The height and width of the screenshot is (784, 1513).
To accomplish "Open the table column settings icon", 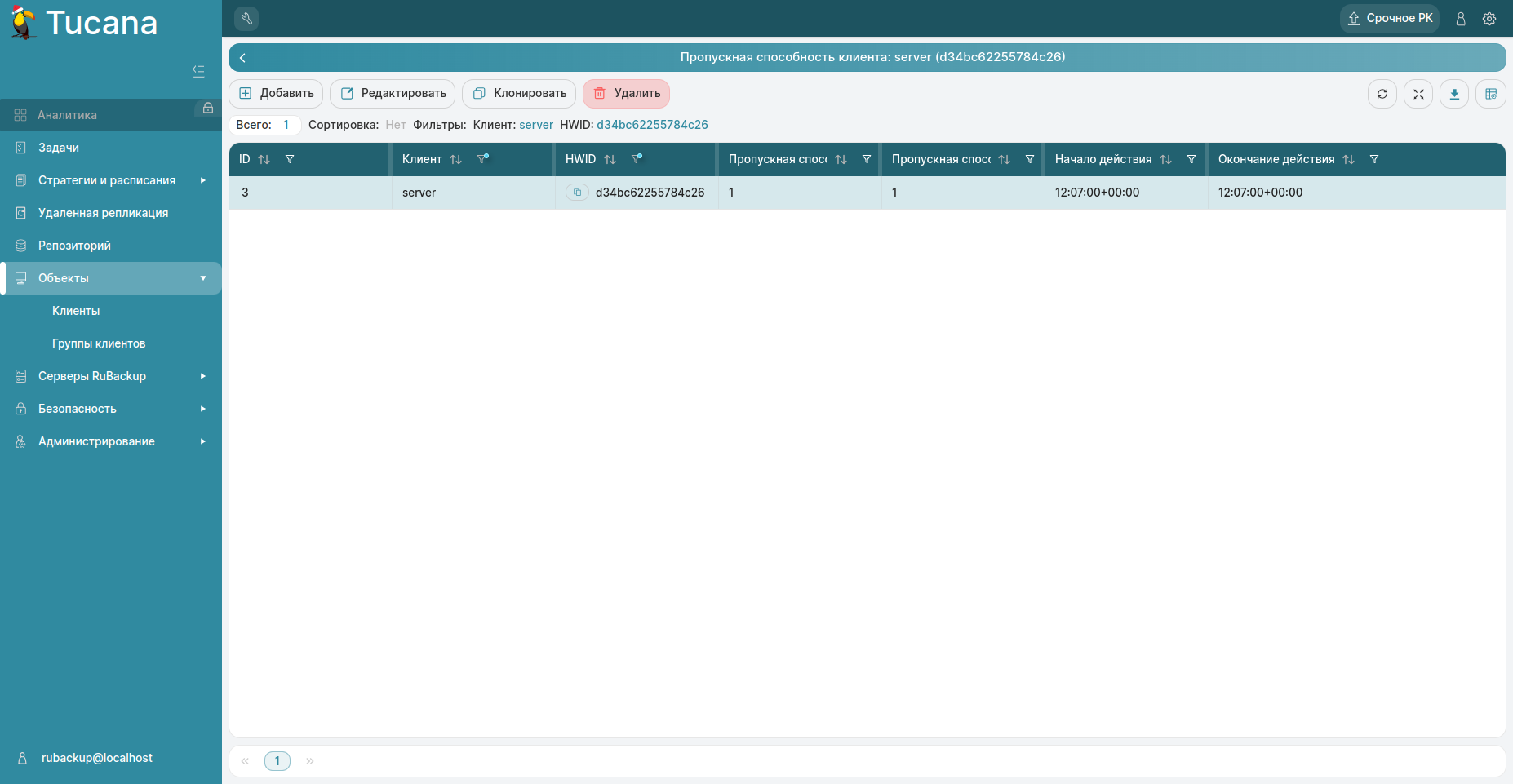I will tap(1490, 94).
